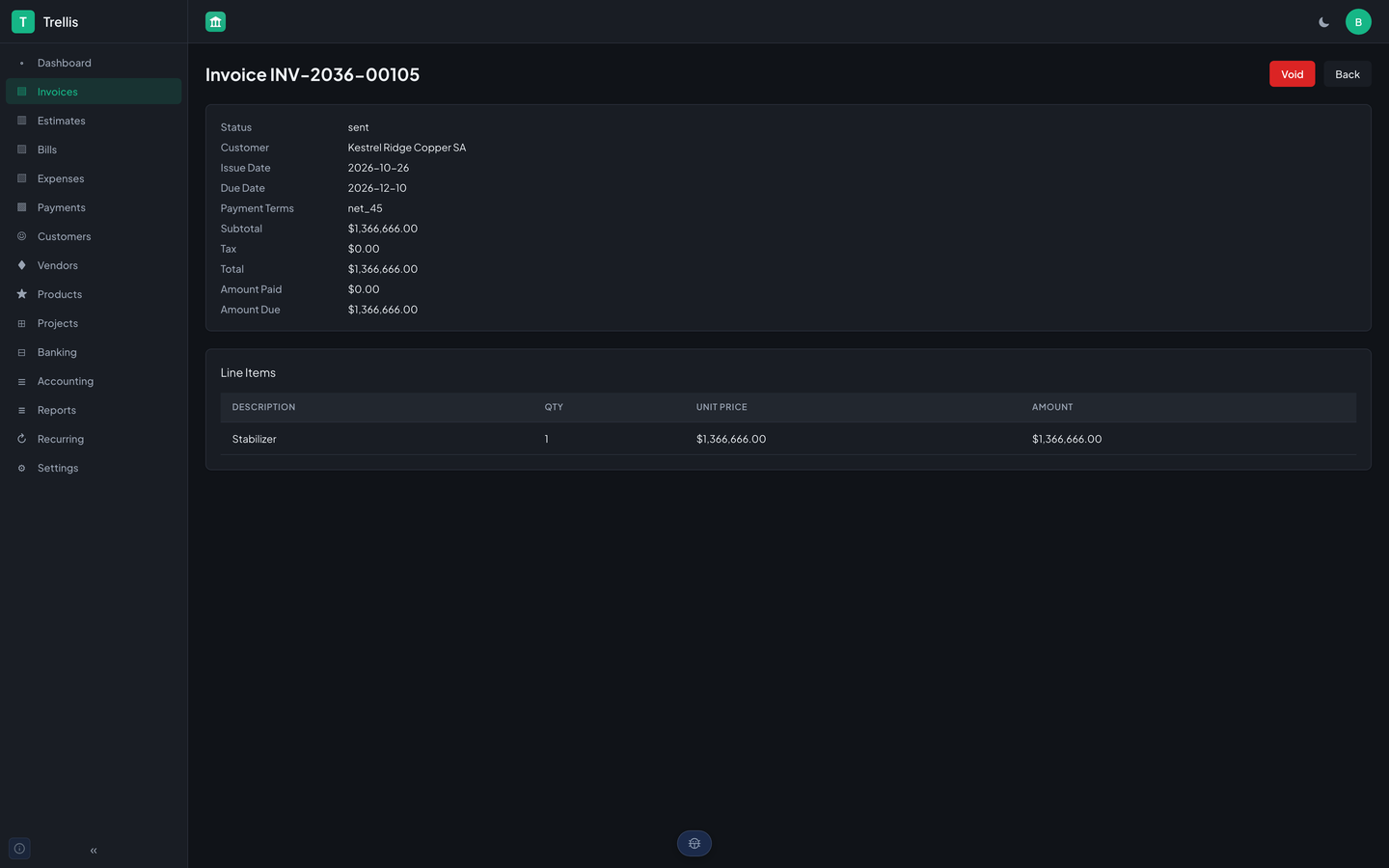Void this invoice
This screenshot has height=868, width=1389.
coord(1292,74)
